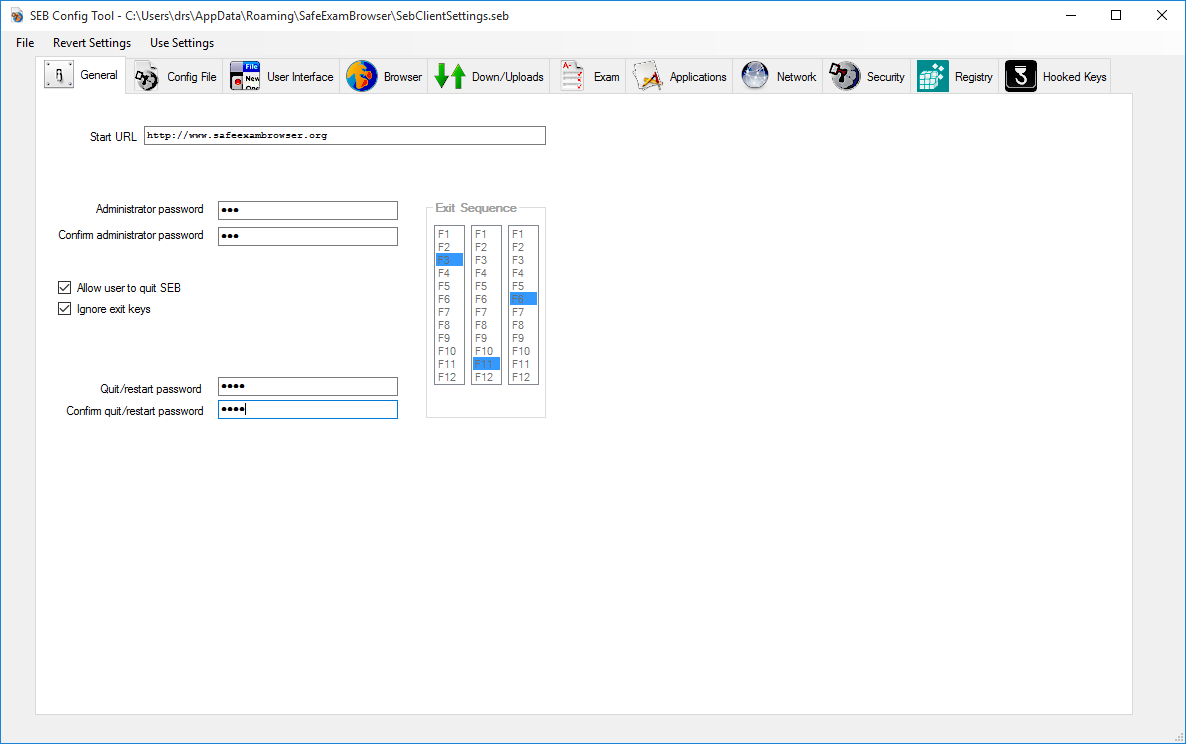Minimize the SEB Config Tool window

coord(1071,15)
